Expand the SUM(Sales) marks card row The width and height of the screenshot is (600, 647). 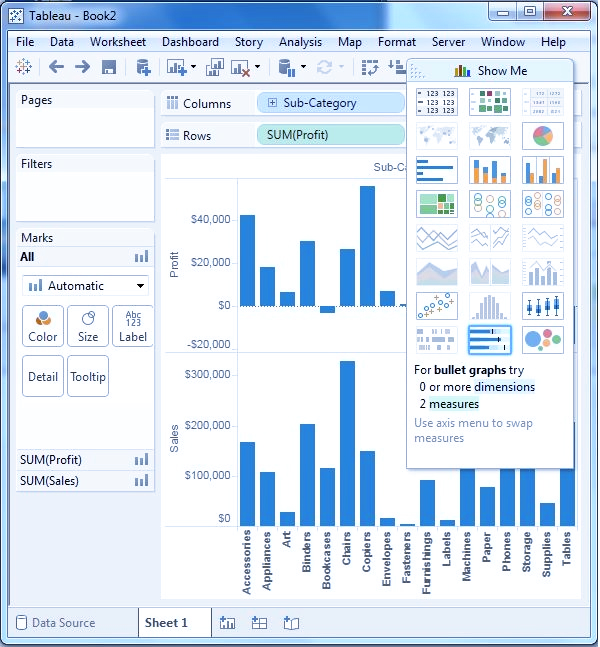click(85, 481)
